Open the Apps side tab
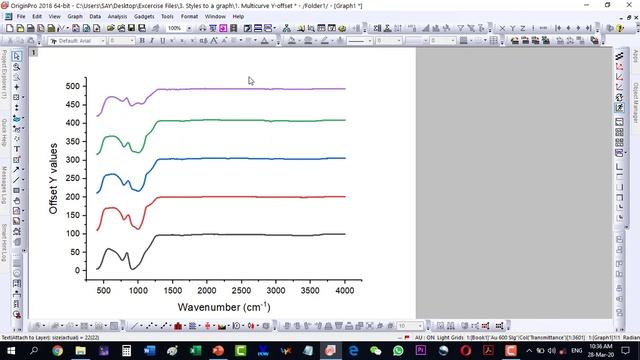 point(636,56)
